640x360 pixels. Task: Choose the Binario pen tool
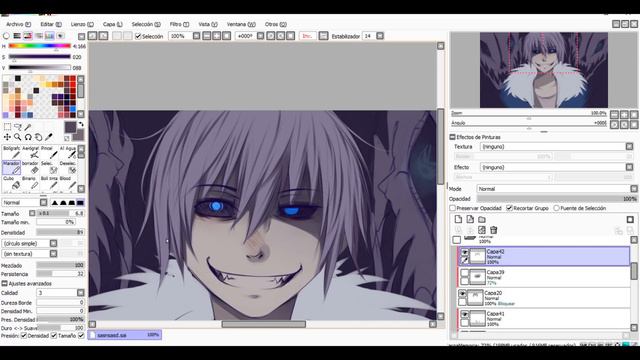click(31, 183)
